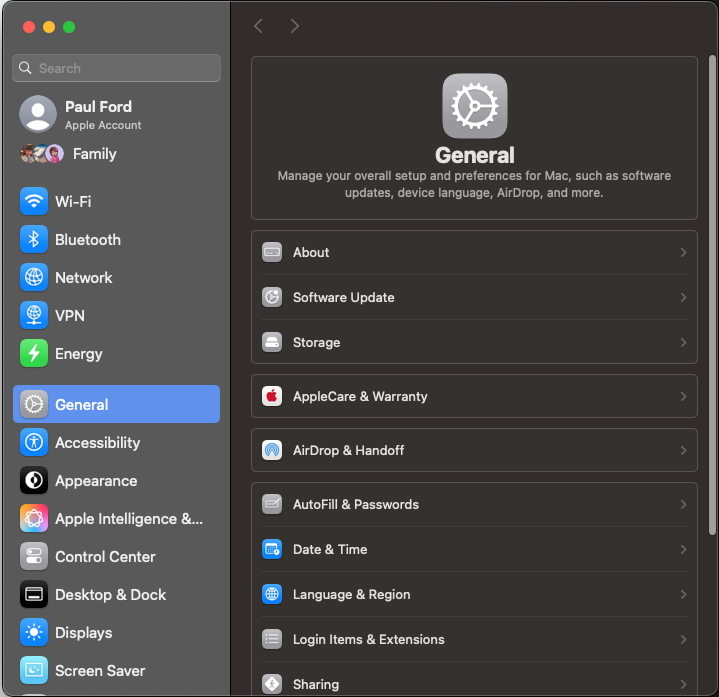Click the Date & Time calendar icon

[x=272, y=549]
